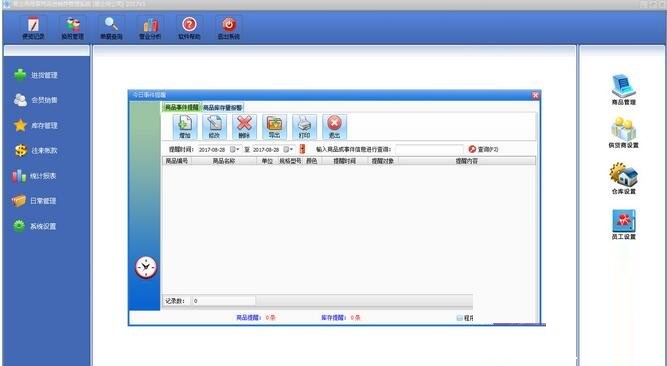This screenshot has height=366, width=667.
Task: Click the Edit (修改) document icon
Action: [x=214, y=127]
